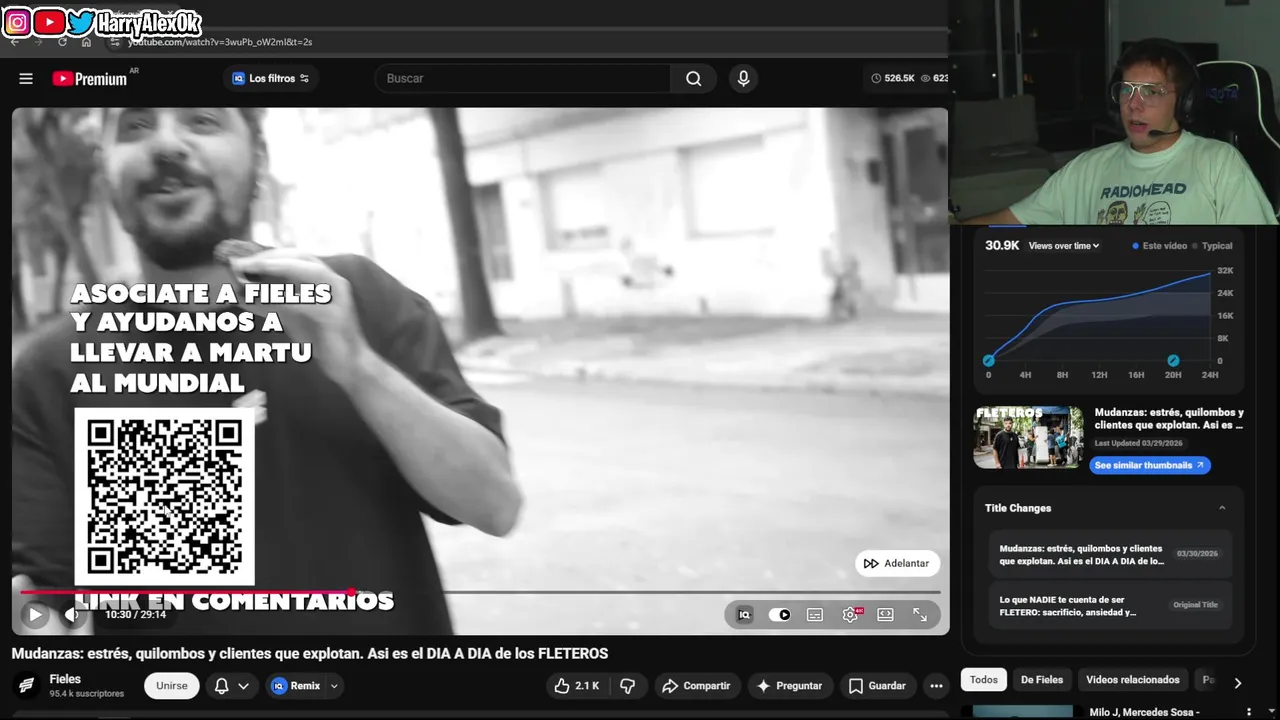Viewport: 1280px width, 720px height.
Task: Open the YouTube hamburger guide menu
Action: pos(26,78)
